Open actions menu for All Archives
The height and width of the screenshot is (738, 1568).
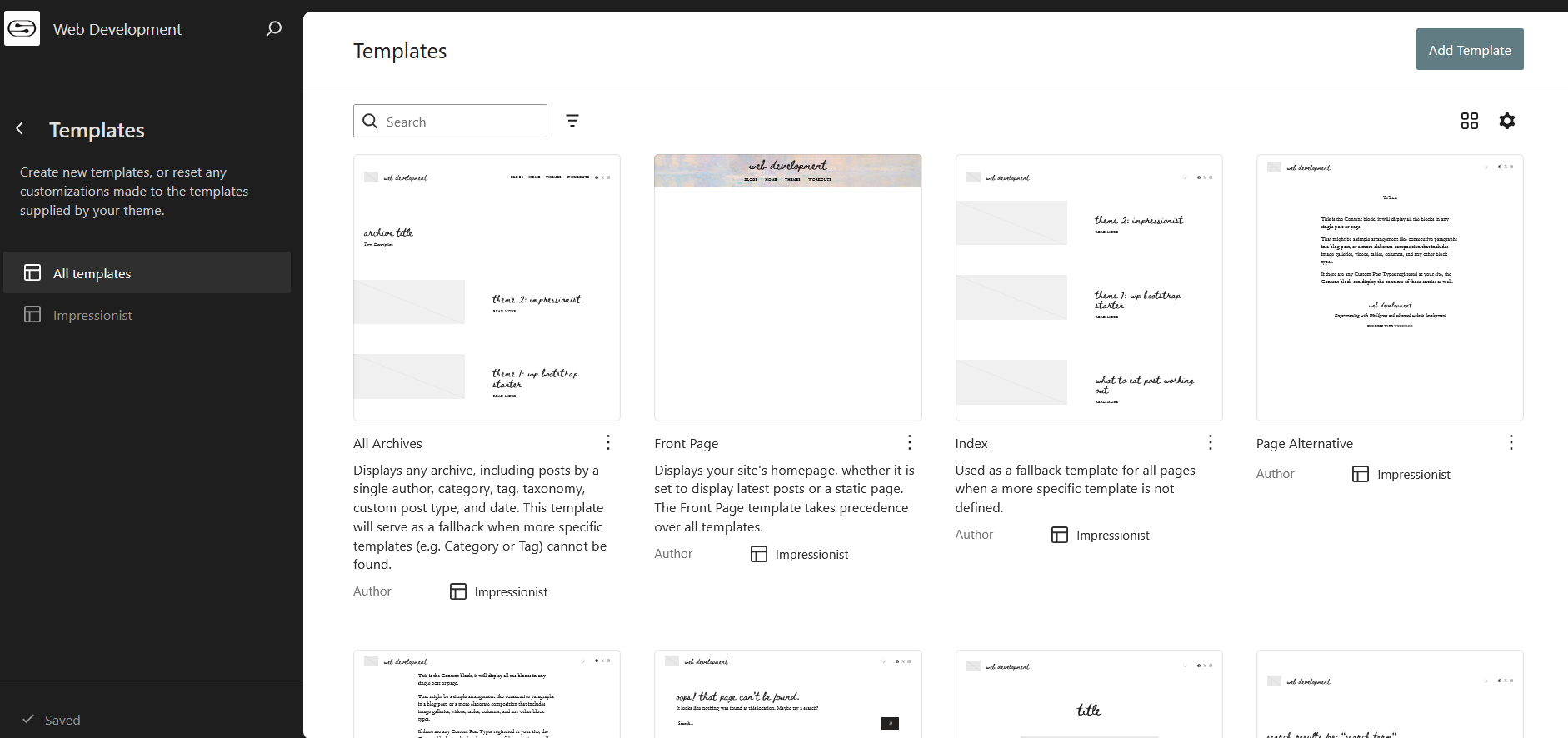[608, 442]
